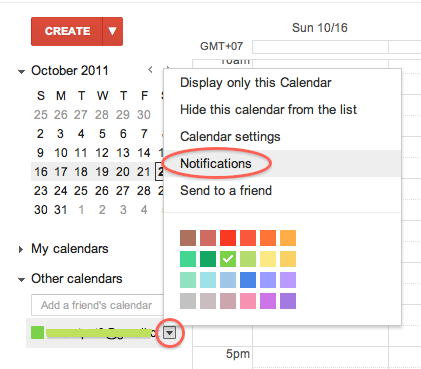Image resolution: width=421 pixels, height=369 pixels.
Task: Select Notifications in the menu
Action: click(216, 164)
